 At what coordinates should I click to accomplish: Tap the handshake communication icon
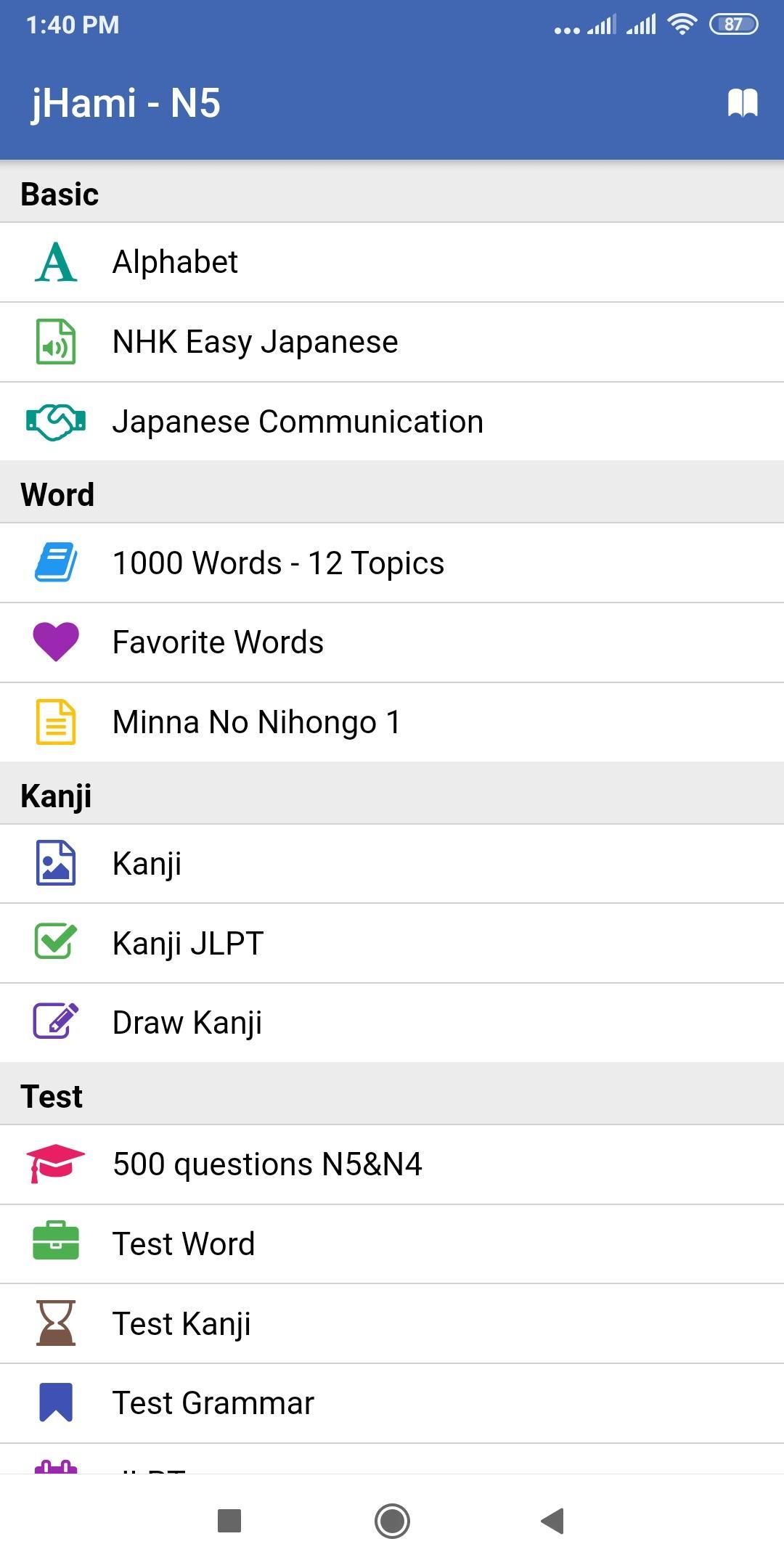56,422
